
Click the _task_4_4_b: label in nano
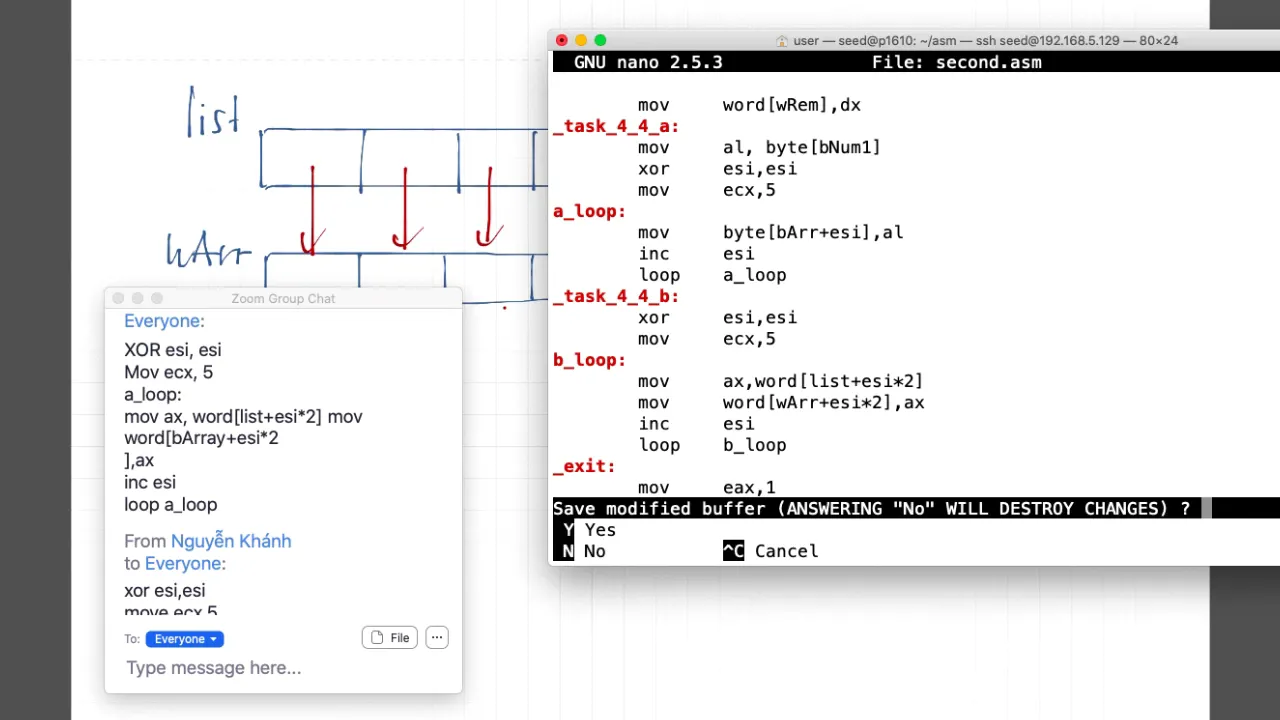(x=616, y=296)
